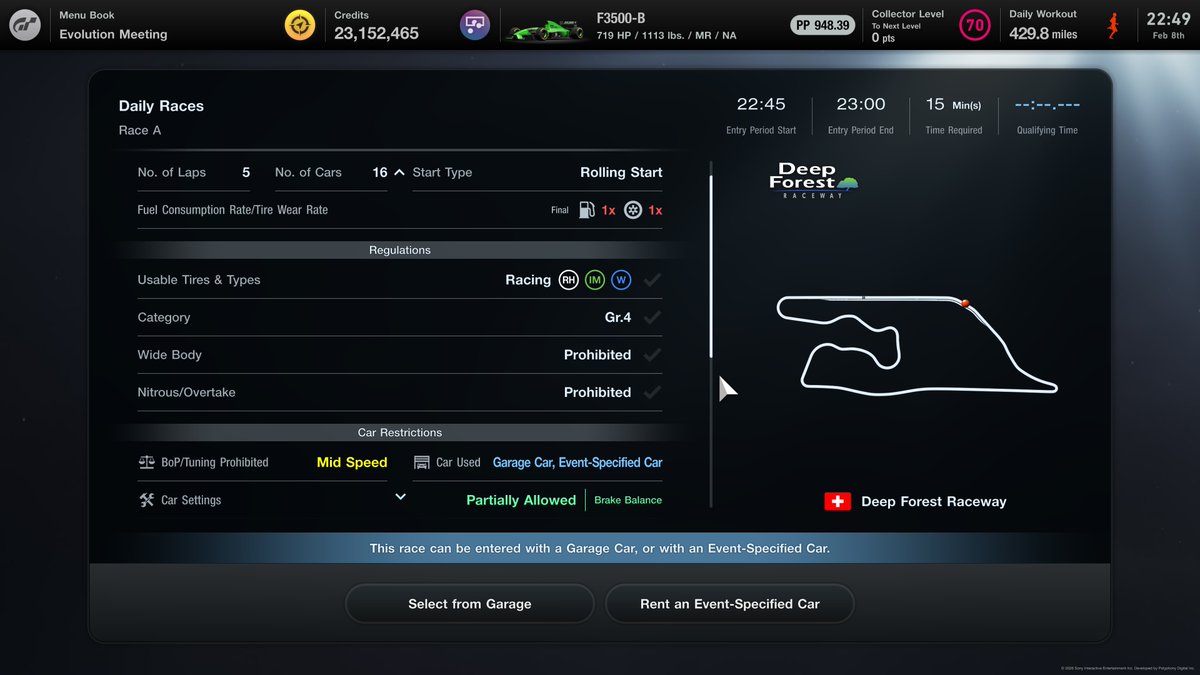Click the No. of Laps 5 value

246,172
